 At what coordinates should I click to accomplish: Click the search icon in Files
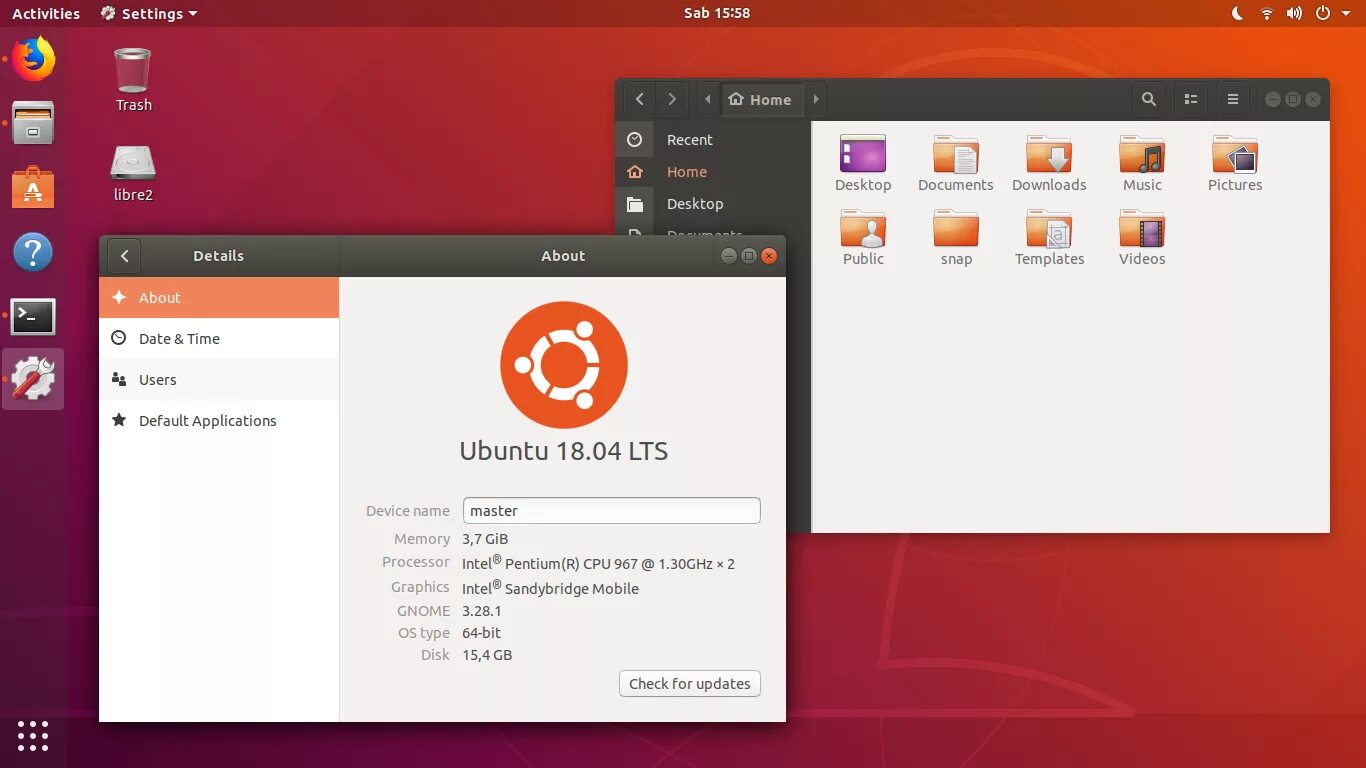pos(1149,99)
